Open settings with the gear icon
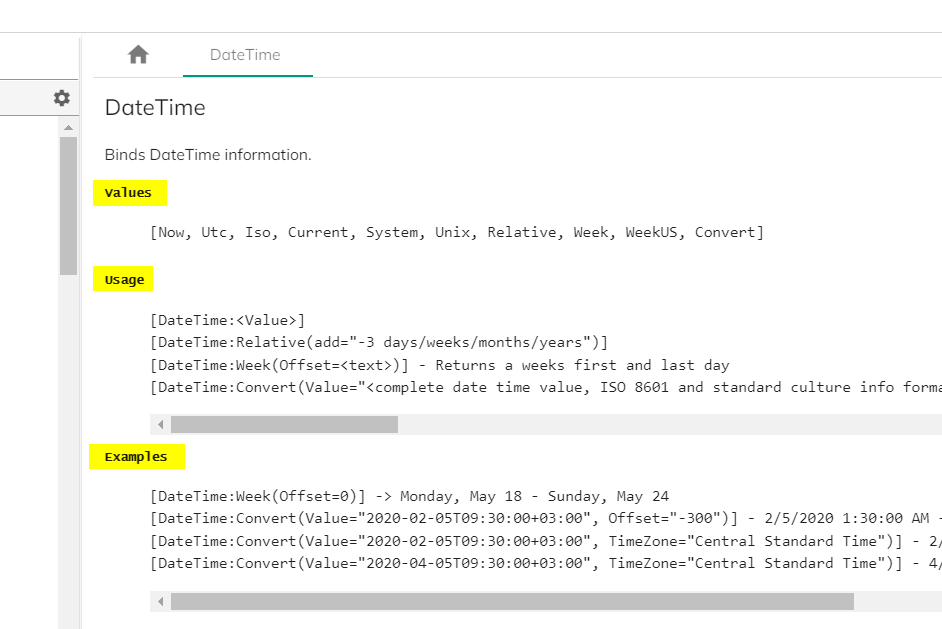Screen dimensions: 942x629 click(61, 98)
